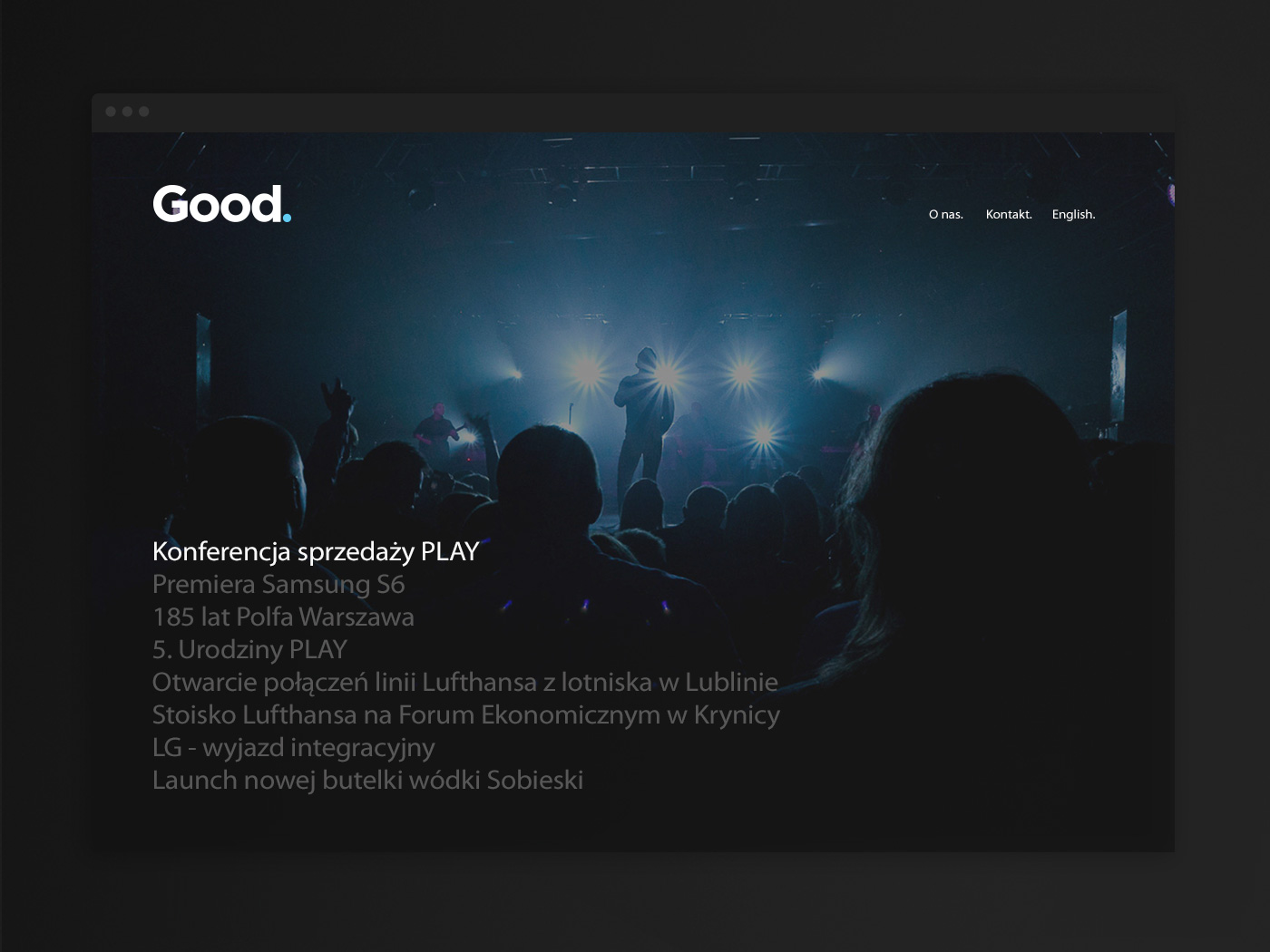Open Otwarcie połączeń linii Lufthansa project

coord(465,682)
